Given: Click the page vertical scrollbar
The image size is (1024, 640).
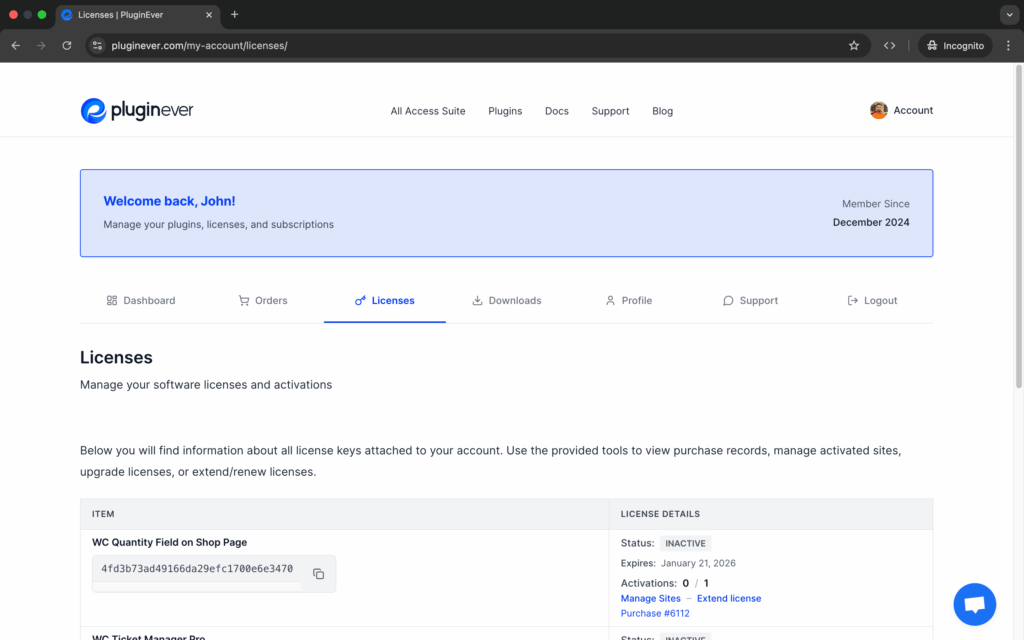Looking at the screenshot, I should 1019,229.
